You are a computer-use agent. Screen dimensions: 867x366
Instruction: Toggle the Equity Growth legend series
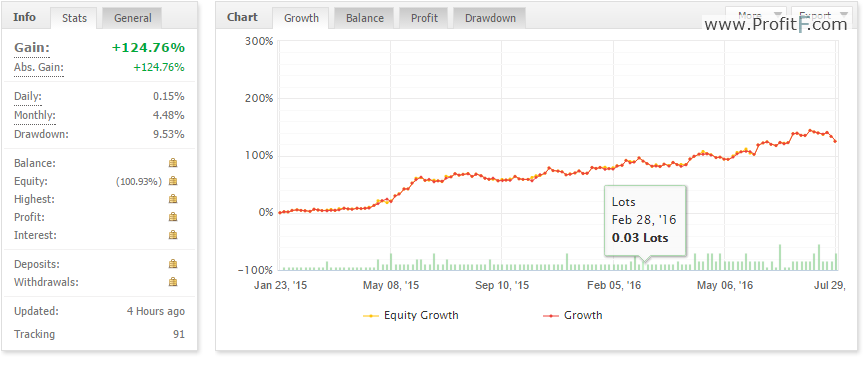click(411, 316)
